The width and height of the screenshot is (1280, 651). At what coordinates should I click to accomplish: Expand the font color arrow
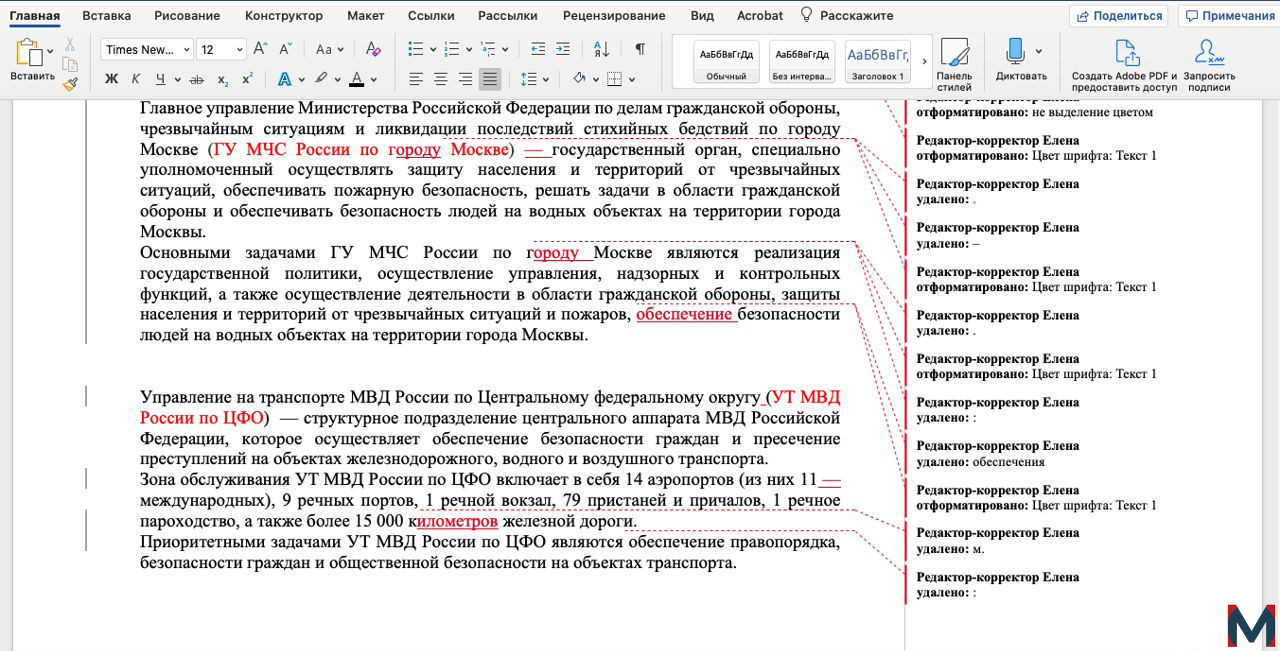coord(374,80)
